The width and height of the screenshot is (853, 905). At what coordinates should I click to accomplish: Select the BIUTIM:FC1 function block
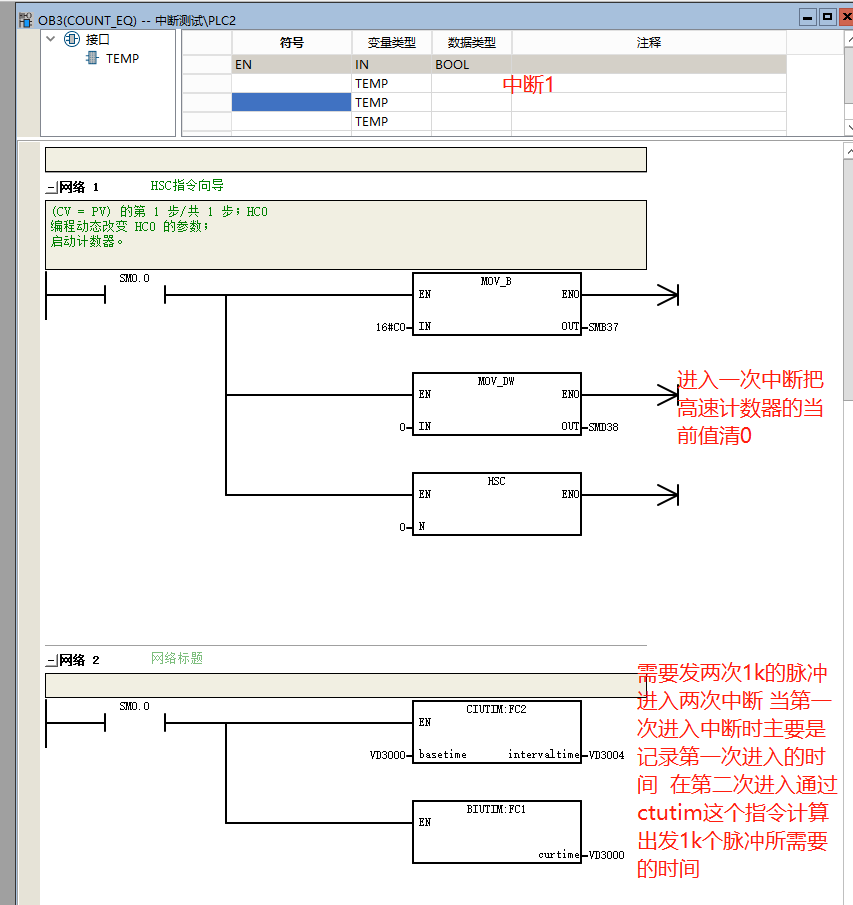point(497,832)
